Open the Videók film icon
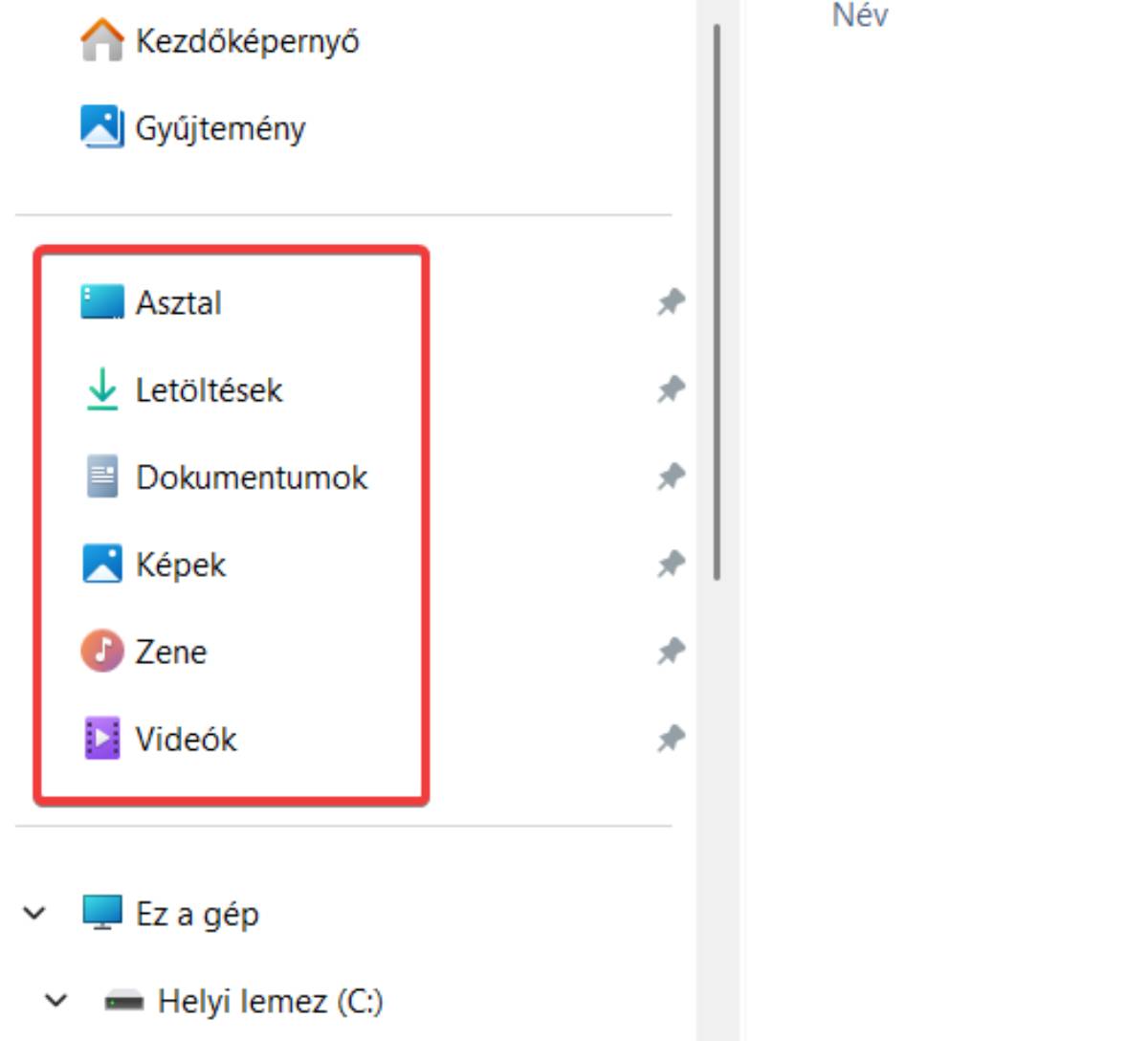The width and height of the screenshot is (1148, 1041). pos(101,738)
